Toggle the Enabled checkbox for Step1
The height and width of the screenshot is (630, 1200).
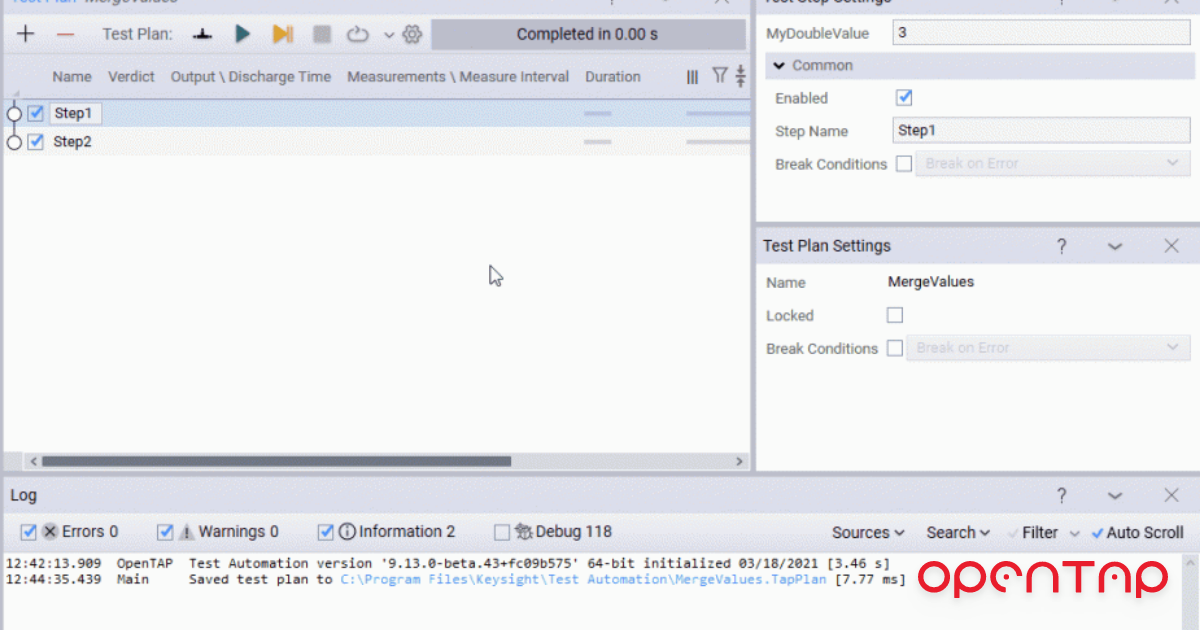click(x=903, y=97)
